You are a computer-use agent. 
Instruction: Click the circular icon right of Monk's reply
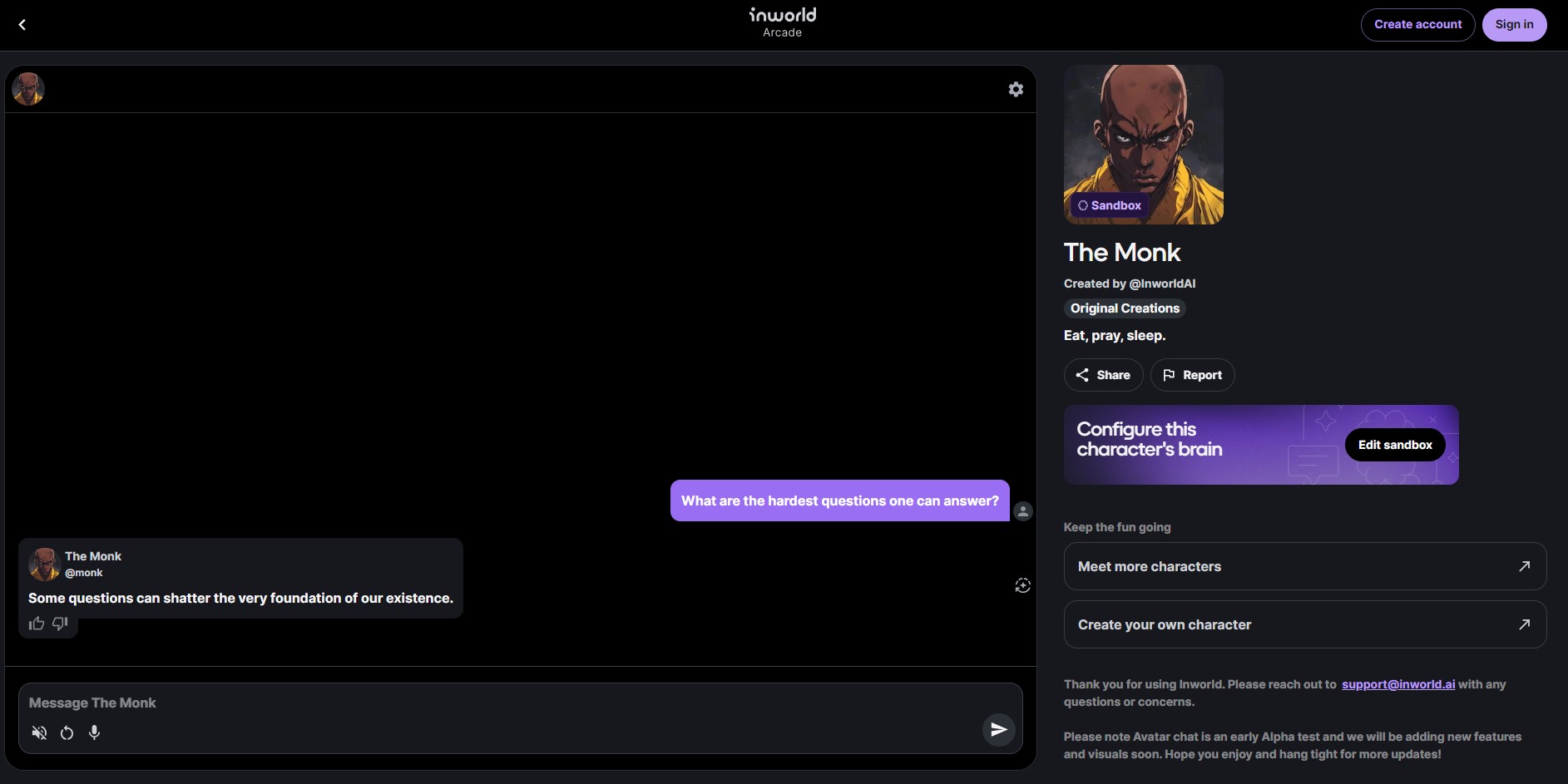coord(1023,585)
